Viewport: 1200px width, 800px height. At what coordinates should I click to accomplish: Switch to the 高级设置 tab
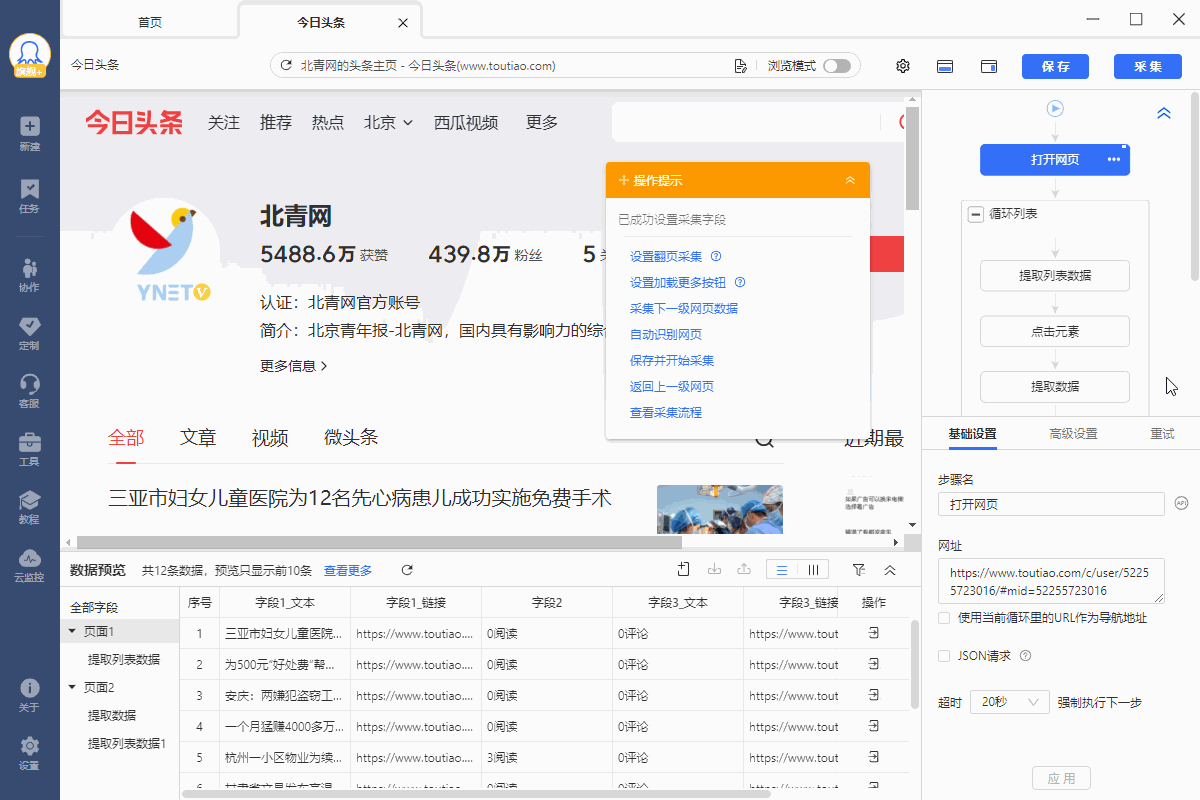[1073, 433]
